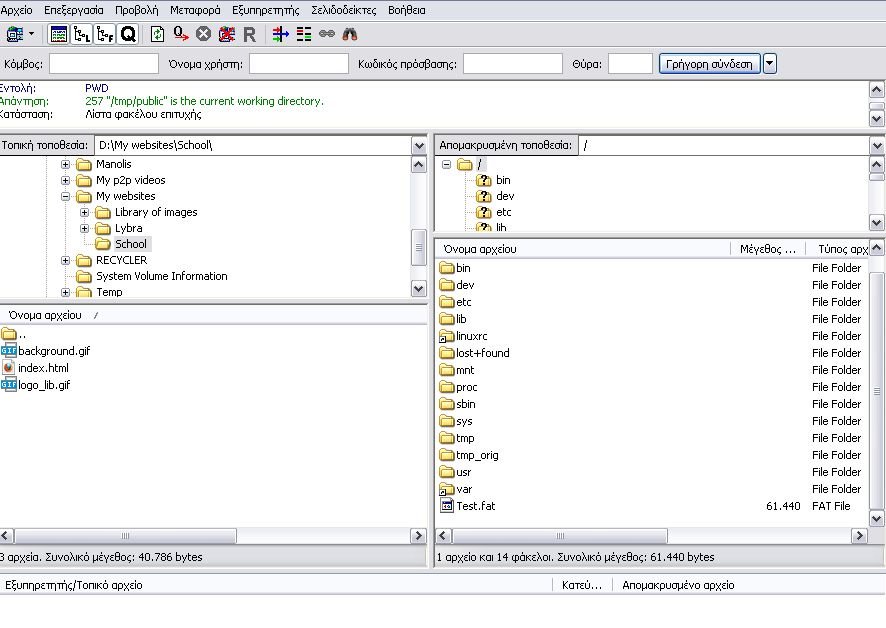Reconnect to the last server
The width and height of the screenshot is (886, 628).
(x=249, y=35)
